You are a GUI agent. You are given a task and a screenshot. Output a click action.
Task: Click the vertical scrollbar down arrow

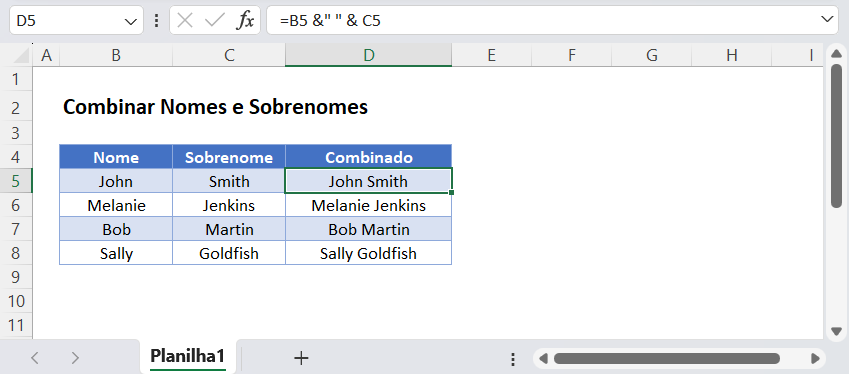pos(837,331)
